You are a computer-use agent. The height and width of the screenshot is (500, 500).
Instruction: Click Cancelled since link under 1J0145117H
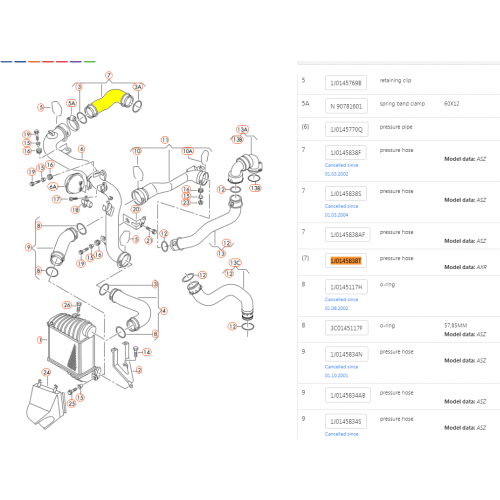click(341, 300)
